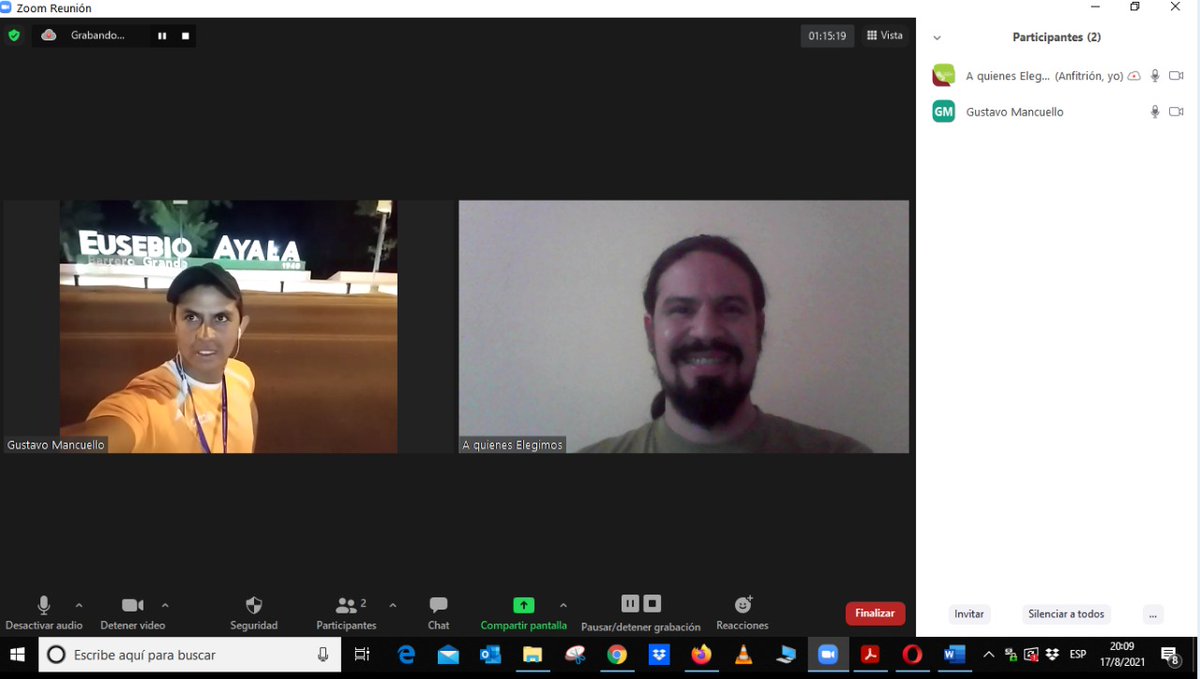This screenshot has width=1200, height=679.
Task: Expand video options arrow beside Detener video
Action: click(x=165, y=605)
